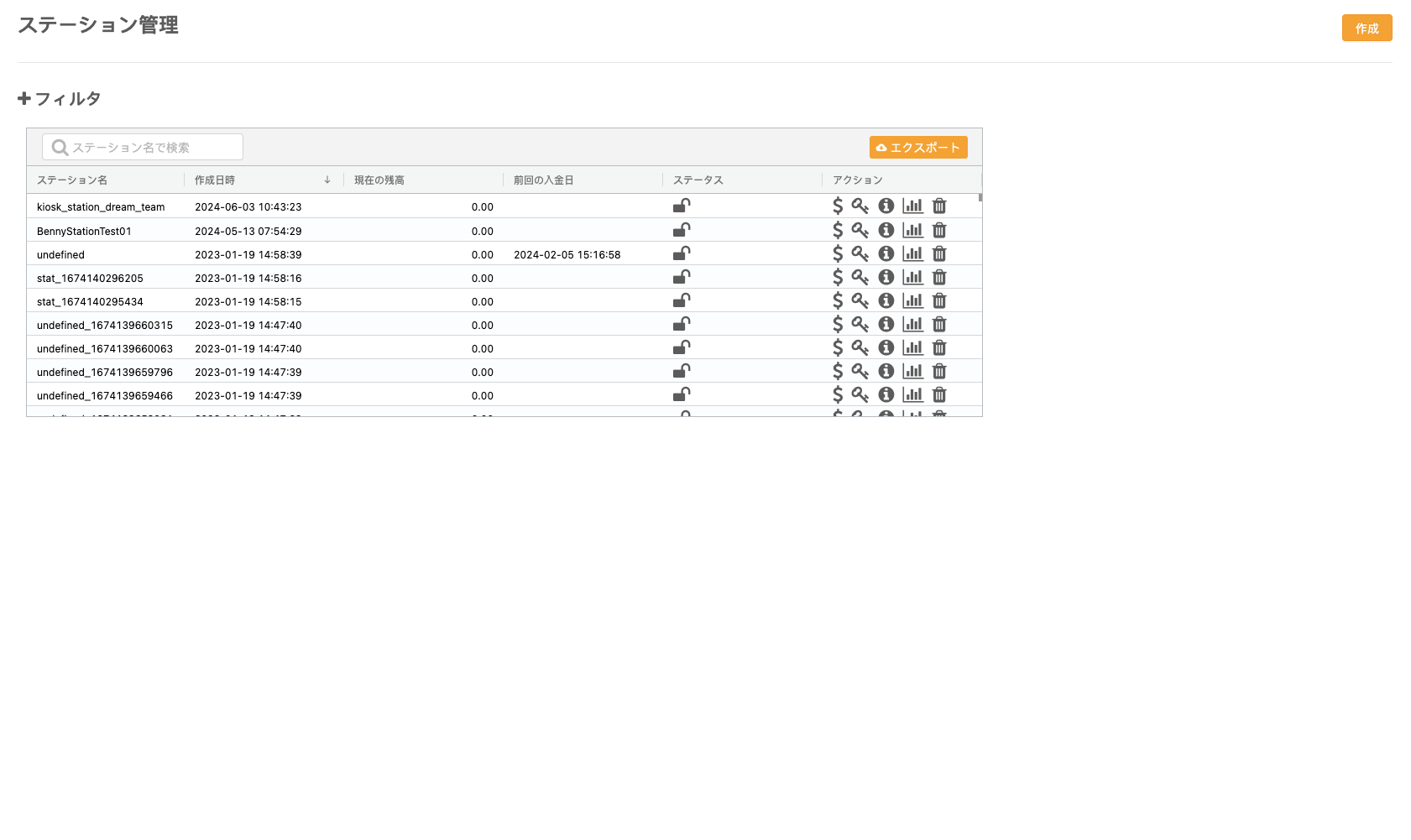Expand the フィルタ section

(x=60, y=99)
